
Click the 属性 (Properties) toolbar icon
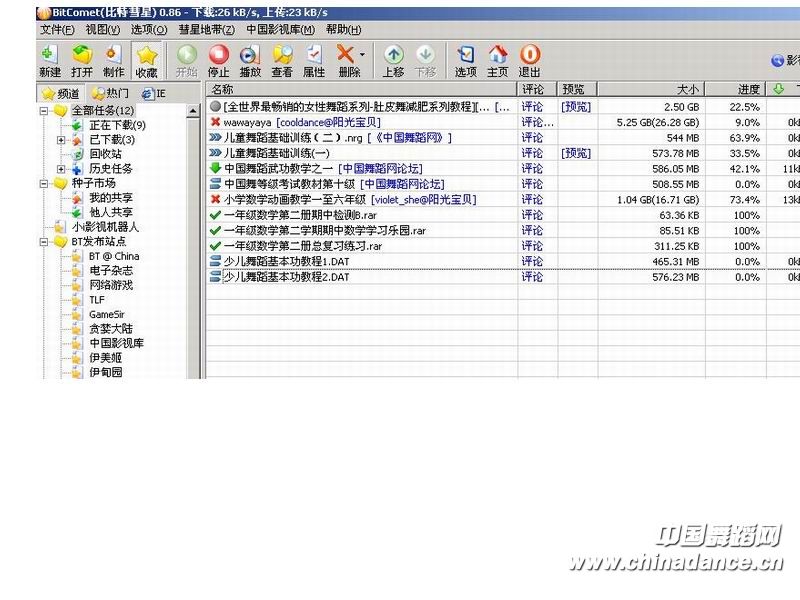point(314,59)
